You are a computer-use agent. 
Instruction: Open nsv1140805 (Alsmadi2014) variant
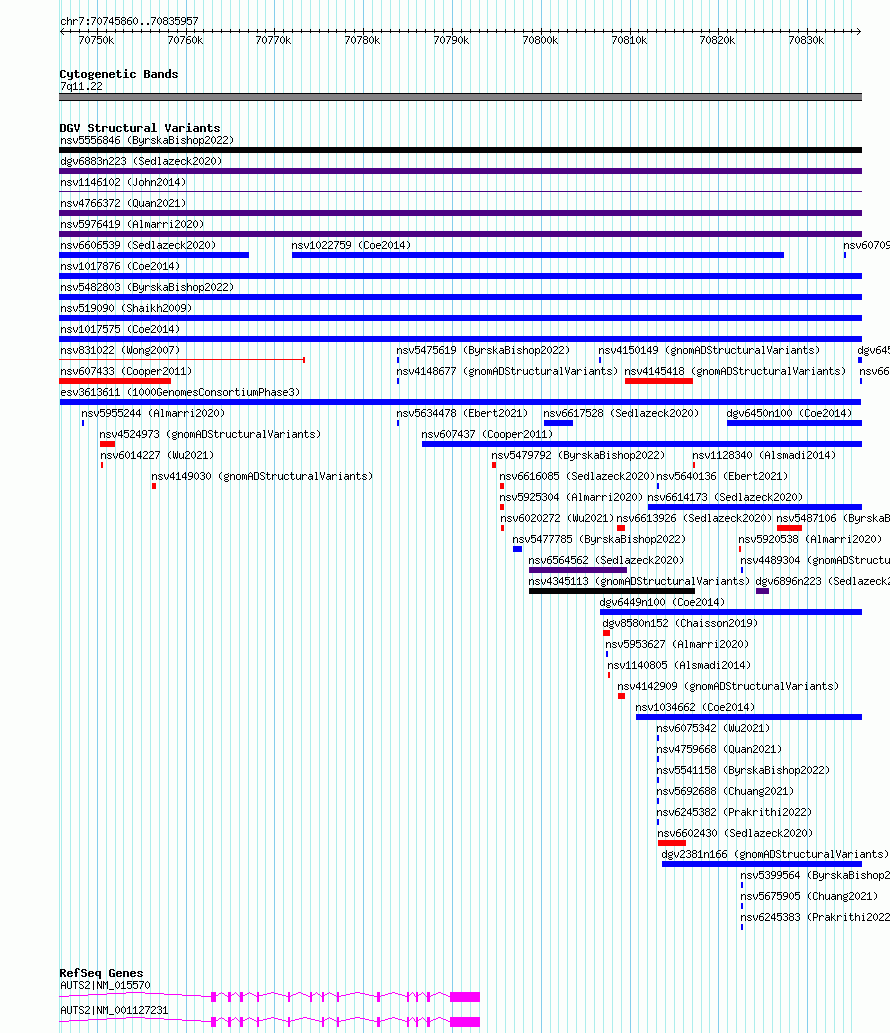(x=679, y=667)
